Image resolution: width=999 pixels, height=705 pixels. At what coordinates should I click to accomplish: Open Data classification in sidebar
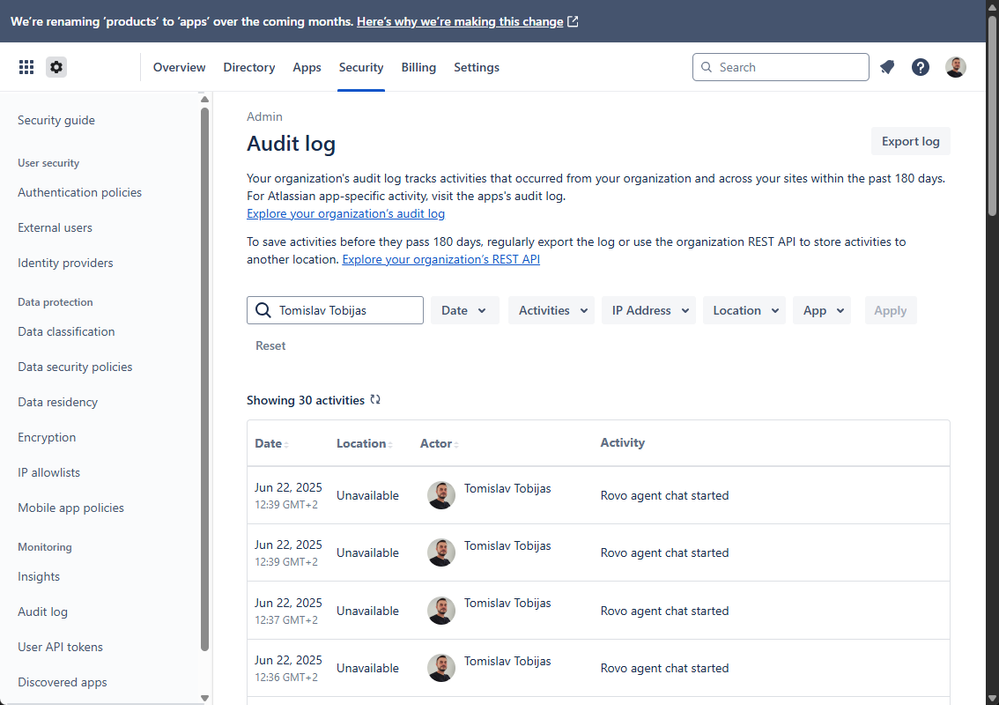tap(66, 331)
